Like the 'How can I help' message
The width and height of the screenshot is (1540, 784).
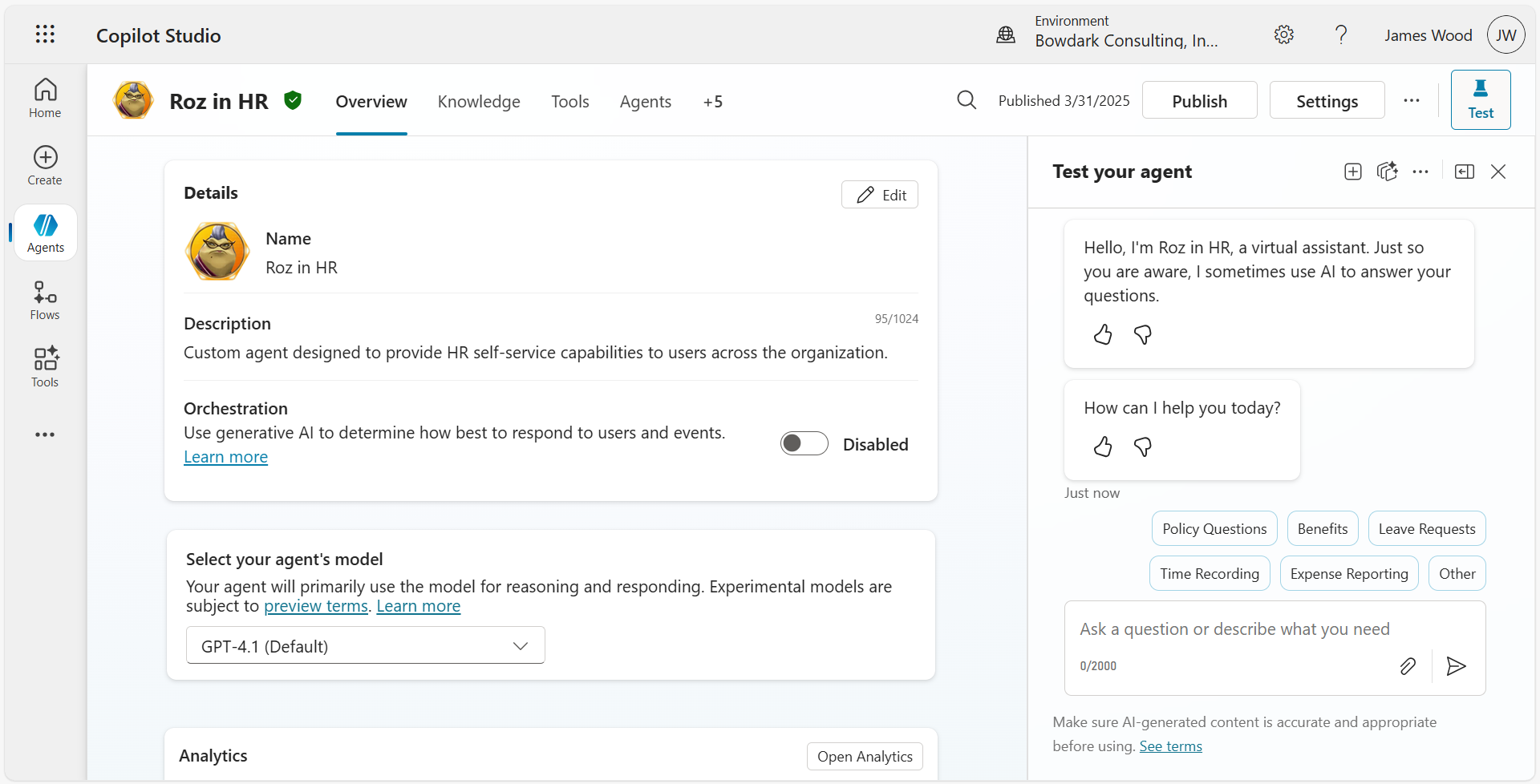pos(1103,447)
